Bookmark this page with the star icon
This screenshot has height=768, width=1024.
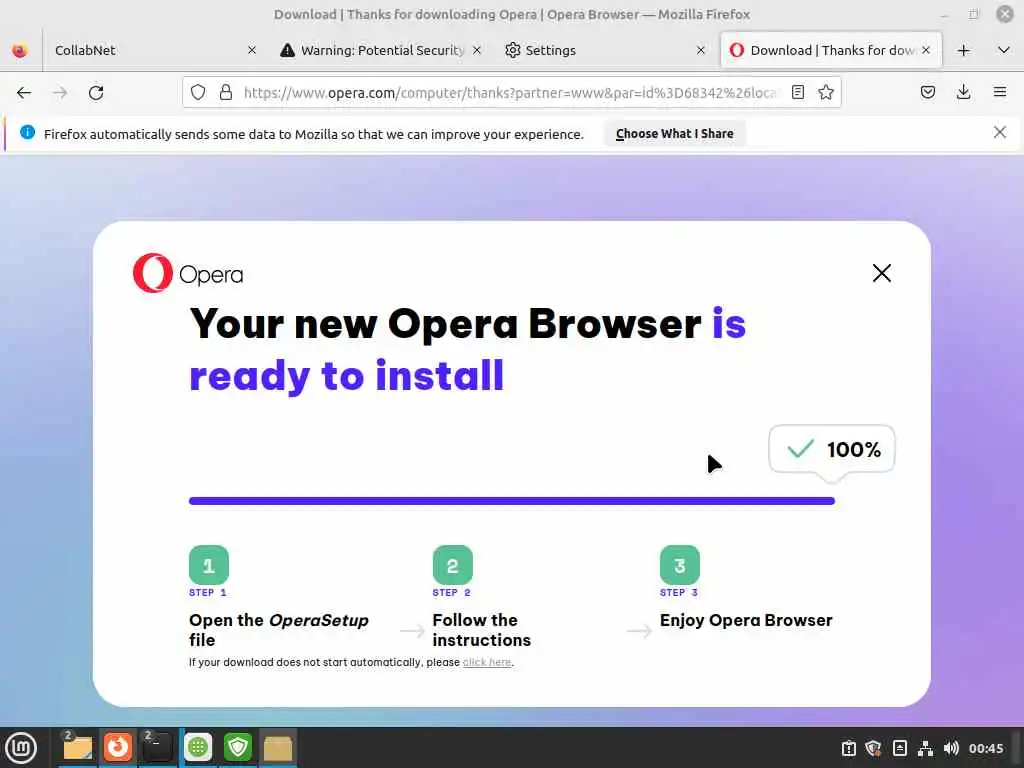[x=826, y=92]
